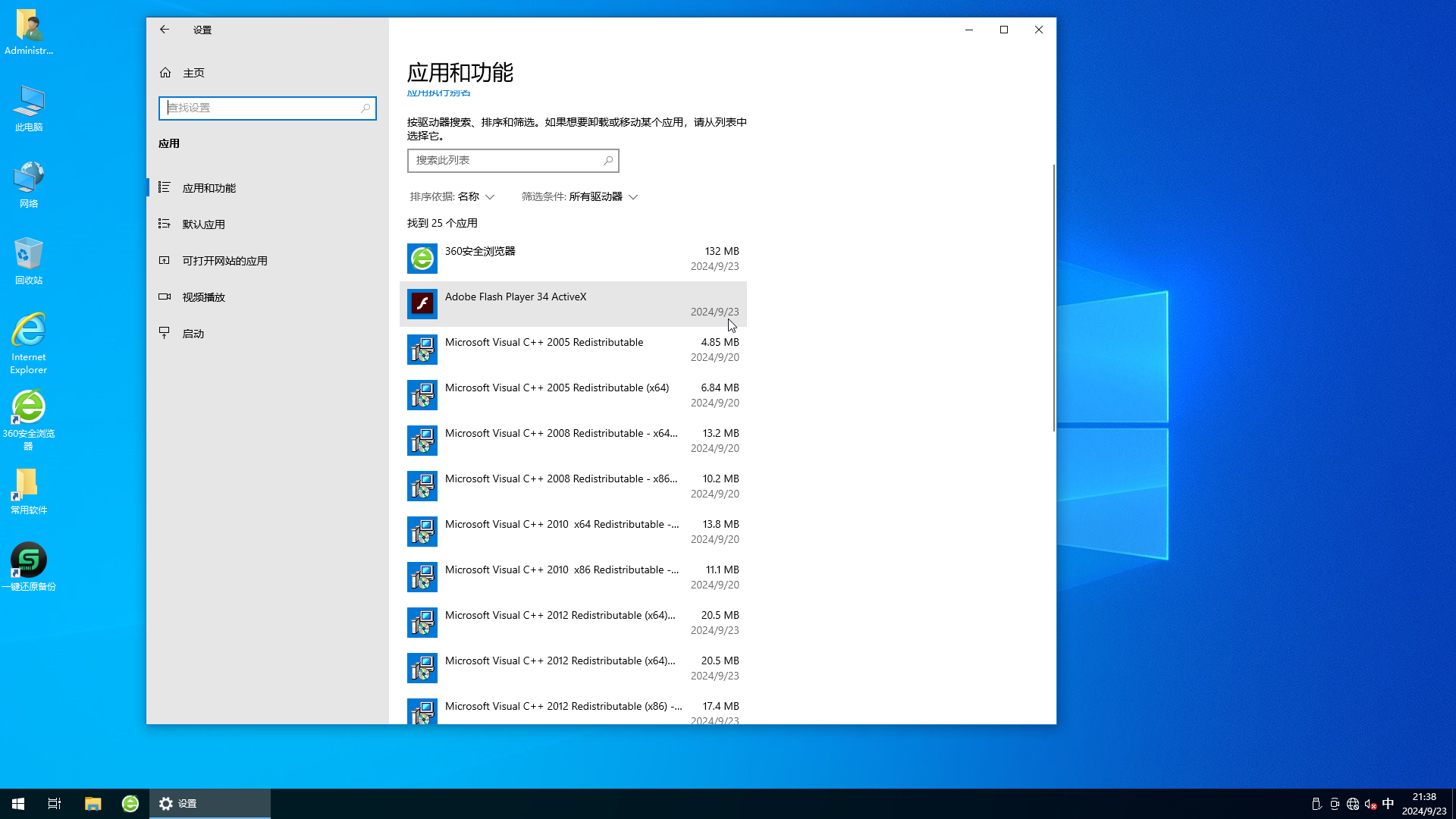The height and width of the screenshot is (819, 1456).
Task: Click magnifier icon in 搜索此列表 box
Action: (607, 161)
